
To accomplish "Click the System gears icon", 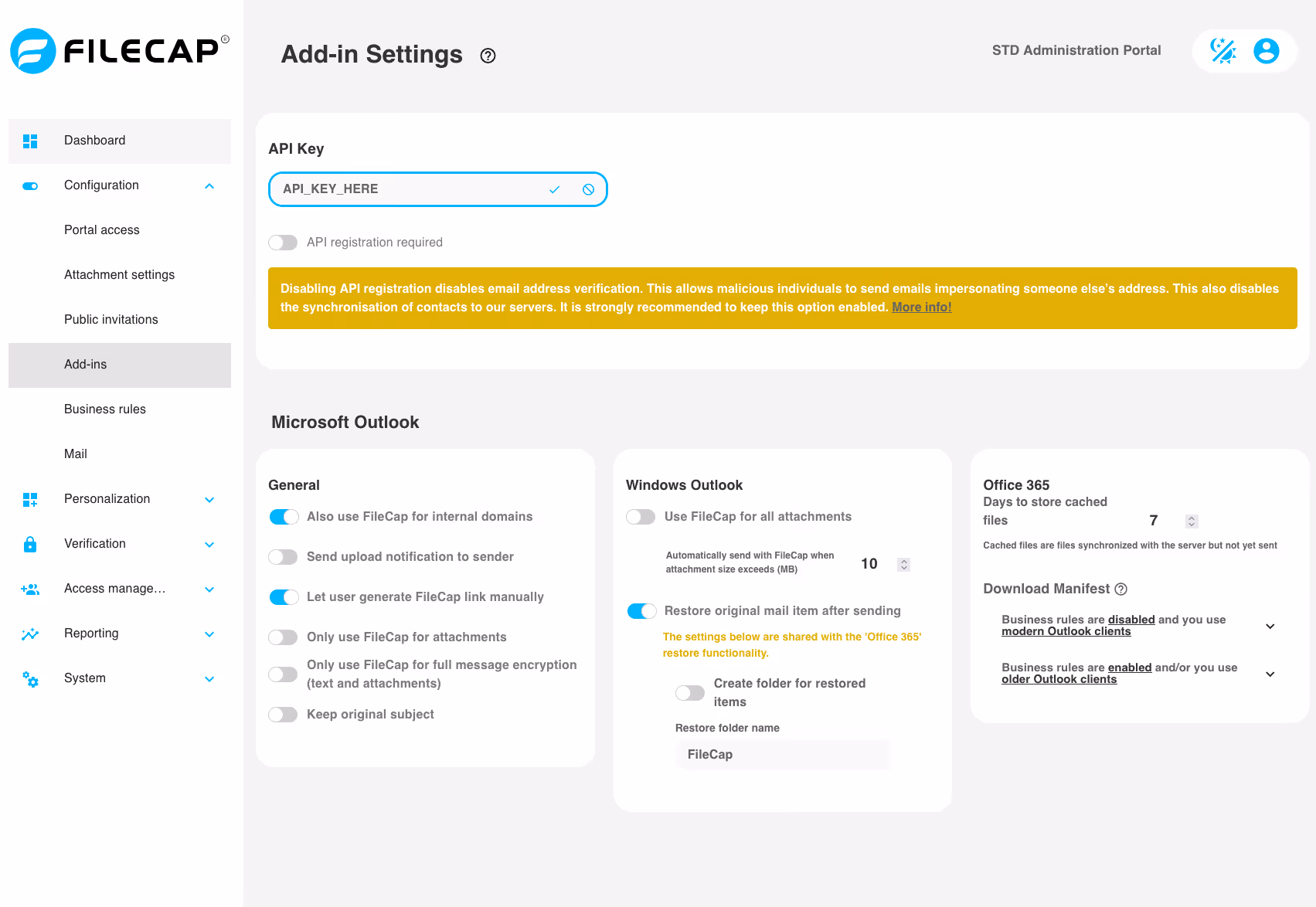I will (x=30, y=678).
